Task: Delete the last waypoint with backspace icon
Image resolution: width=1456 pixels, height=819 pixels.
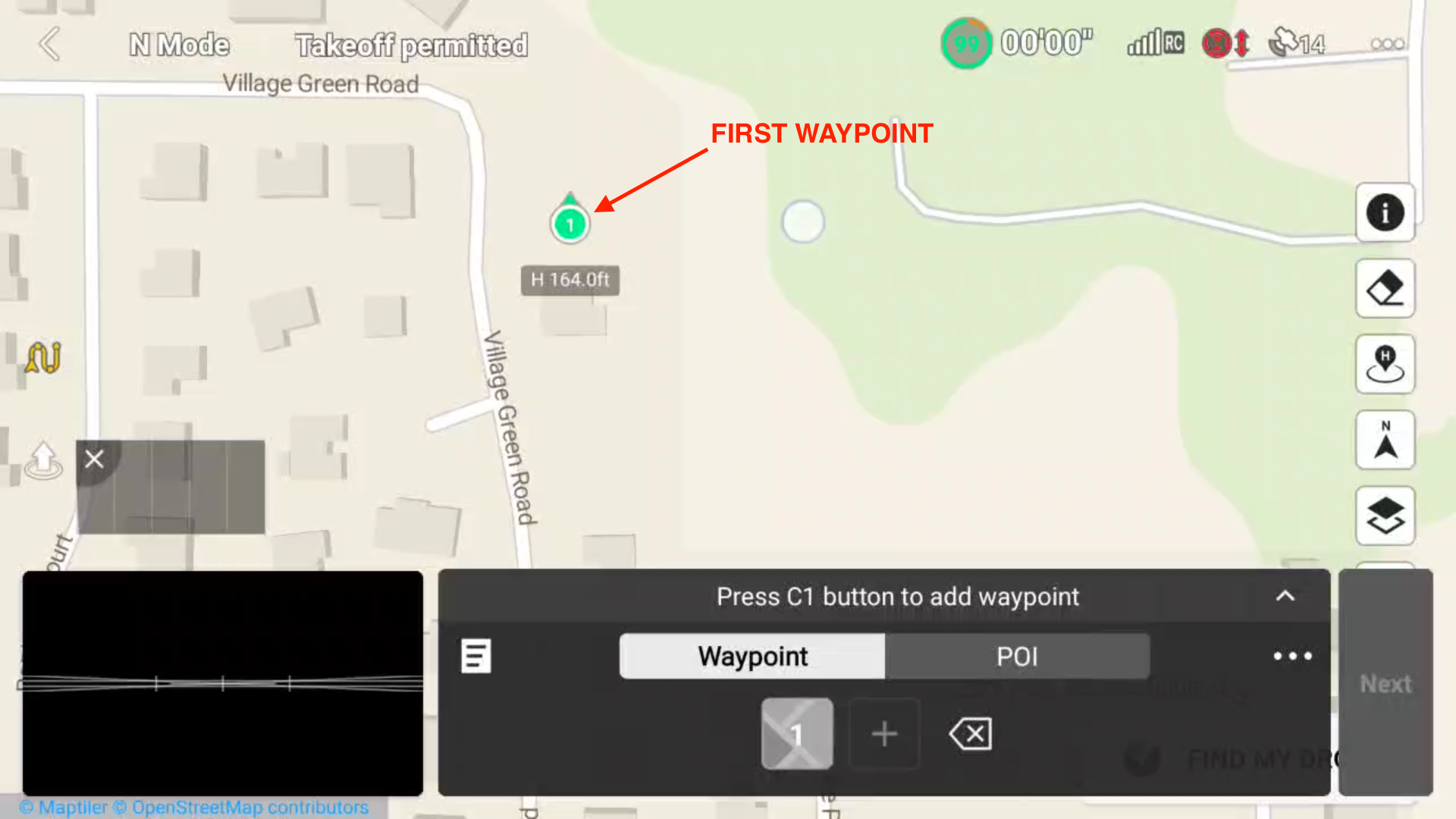Action: tap(970, 733)
